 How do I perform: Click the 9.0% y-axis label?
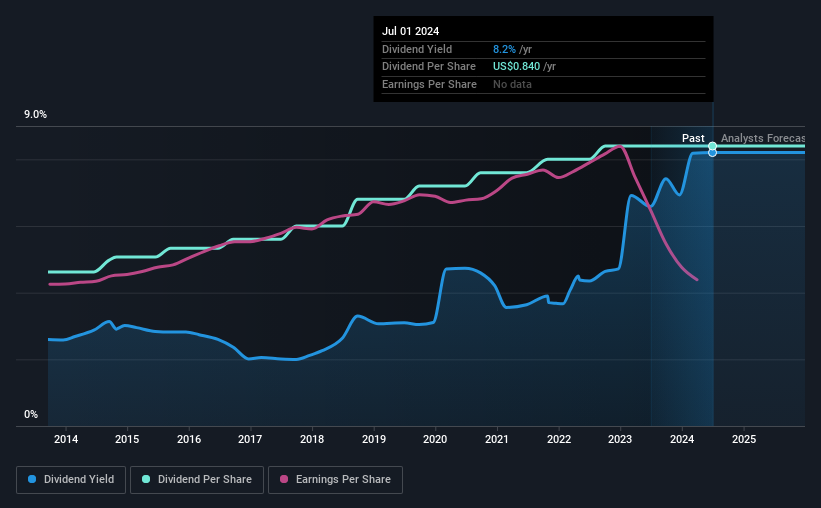coord(35,115)
